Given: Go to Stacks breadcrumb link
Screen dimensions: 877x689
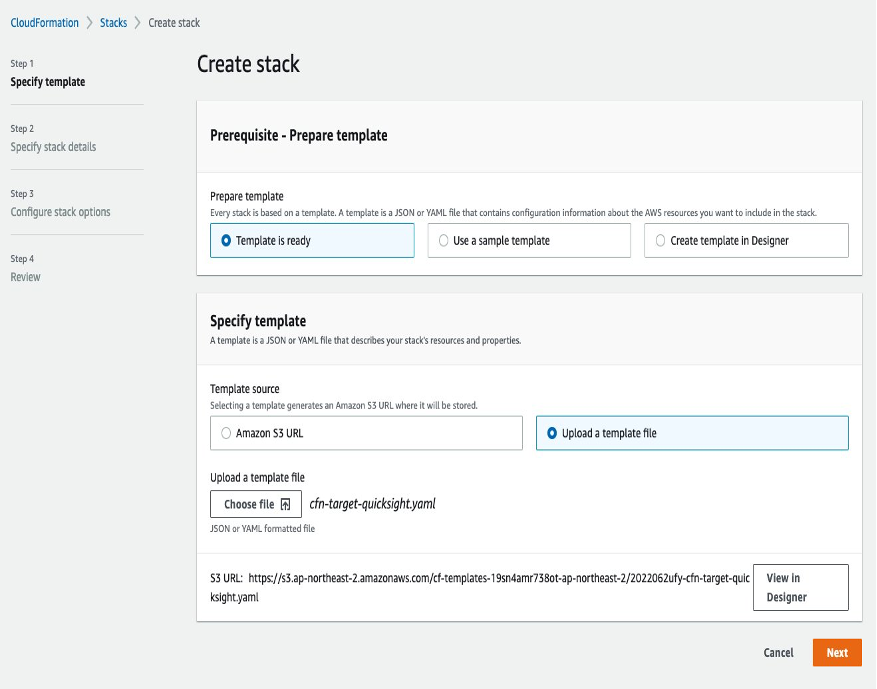Looking at the screenshot, I should (113, 23).
